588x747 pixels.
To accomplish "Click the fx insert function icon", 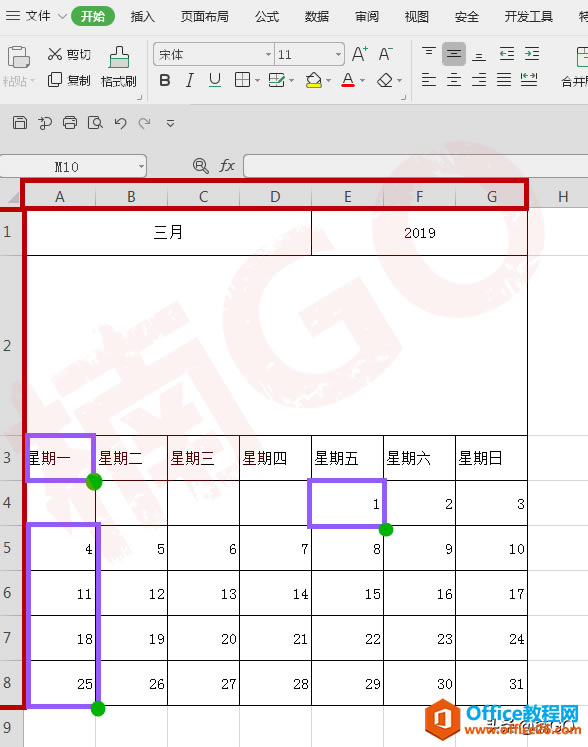I will (227, 166).
